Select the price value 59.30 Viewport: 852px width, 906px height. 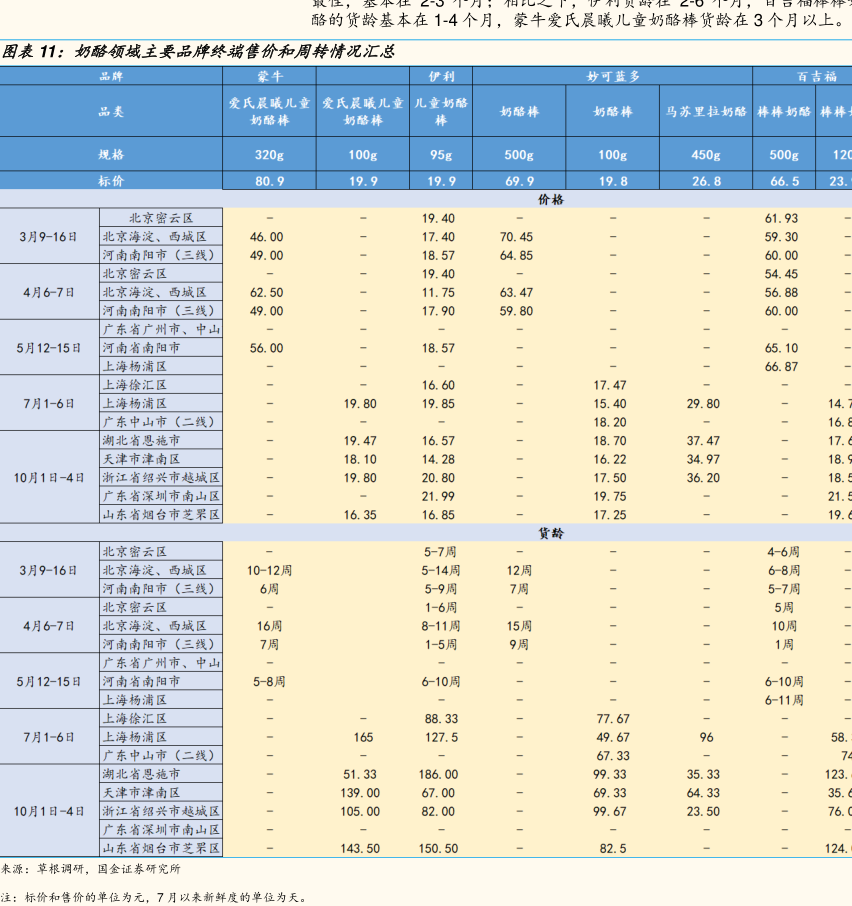click(x=782, y=237)
